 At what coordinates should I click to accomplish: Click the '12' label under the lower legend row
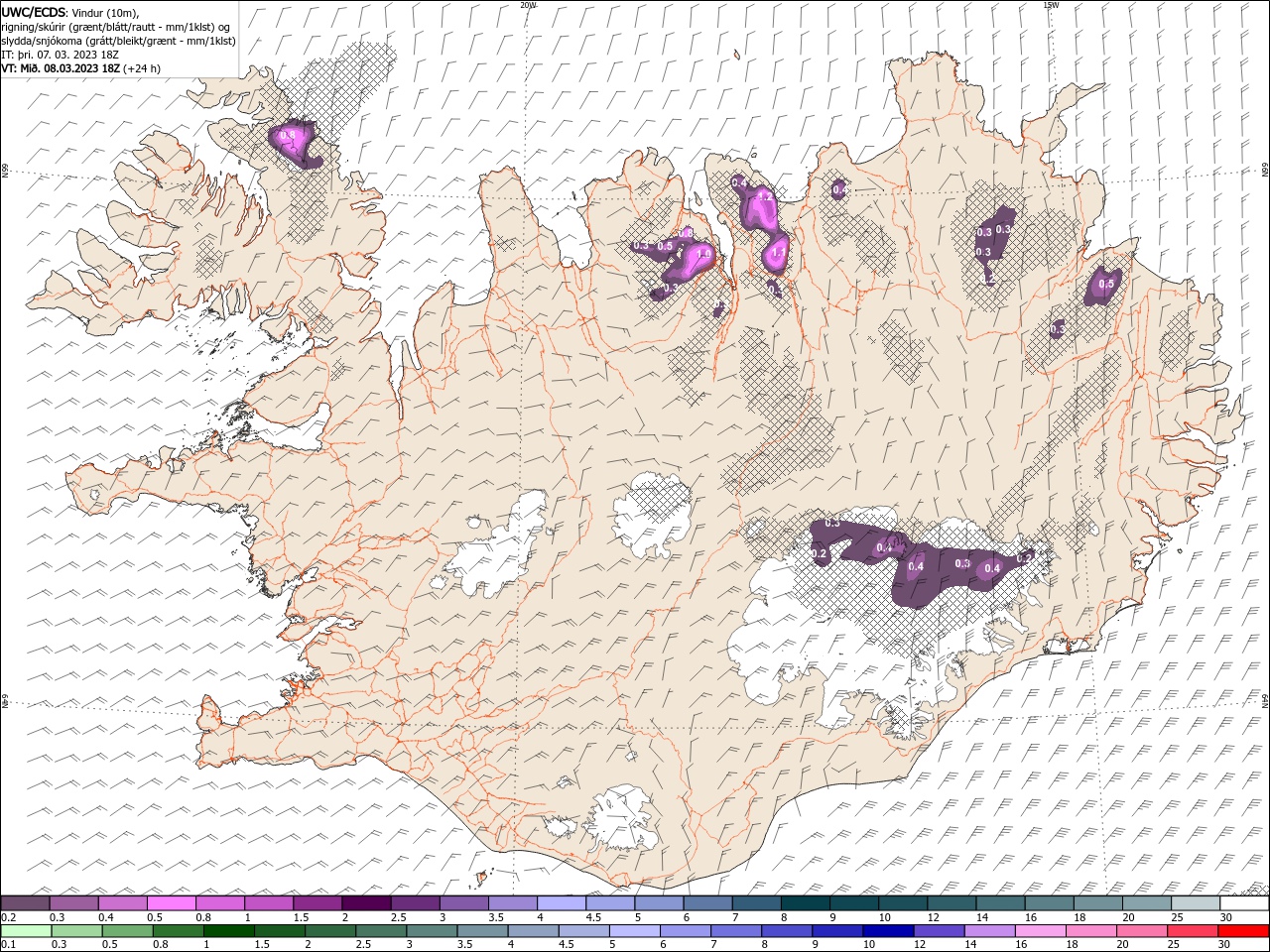(921, 945)
